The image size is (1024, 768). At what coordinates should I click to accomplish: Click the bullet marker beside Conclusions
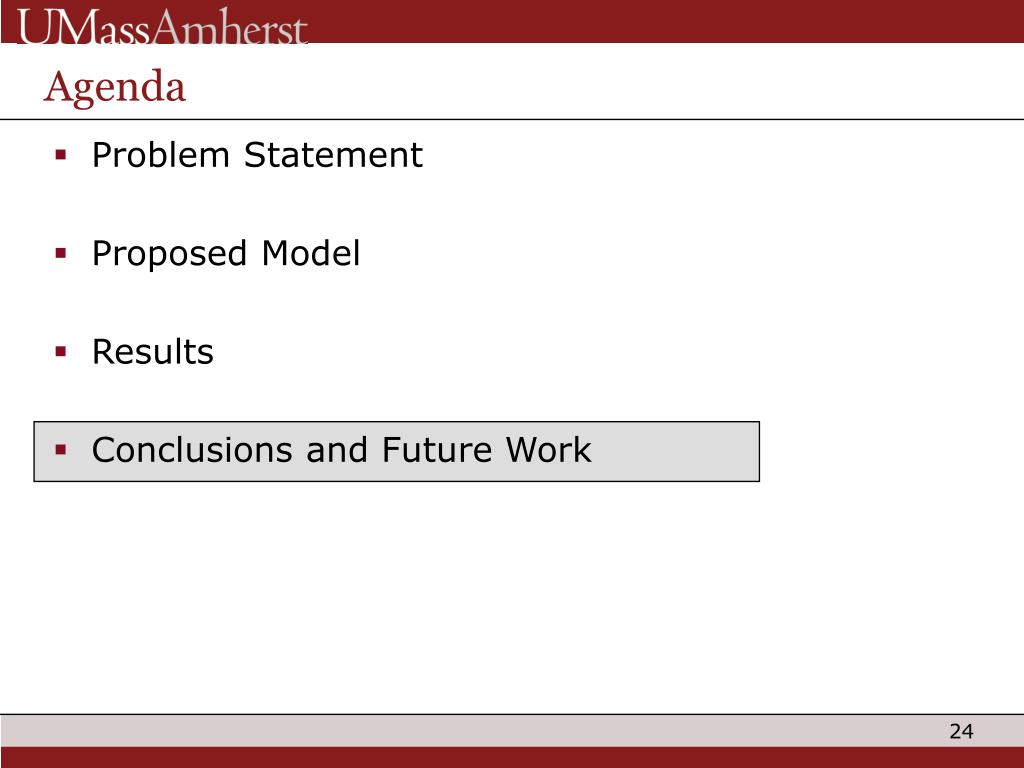click(x=61, y=450)
